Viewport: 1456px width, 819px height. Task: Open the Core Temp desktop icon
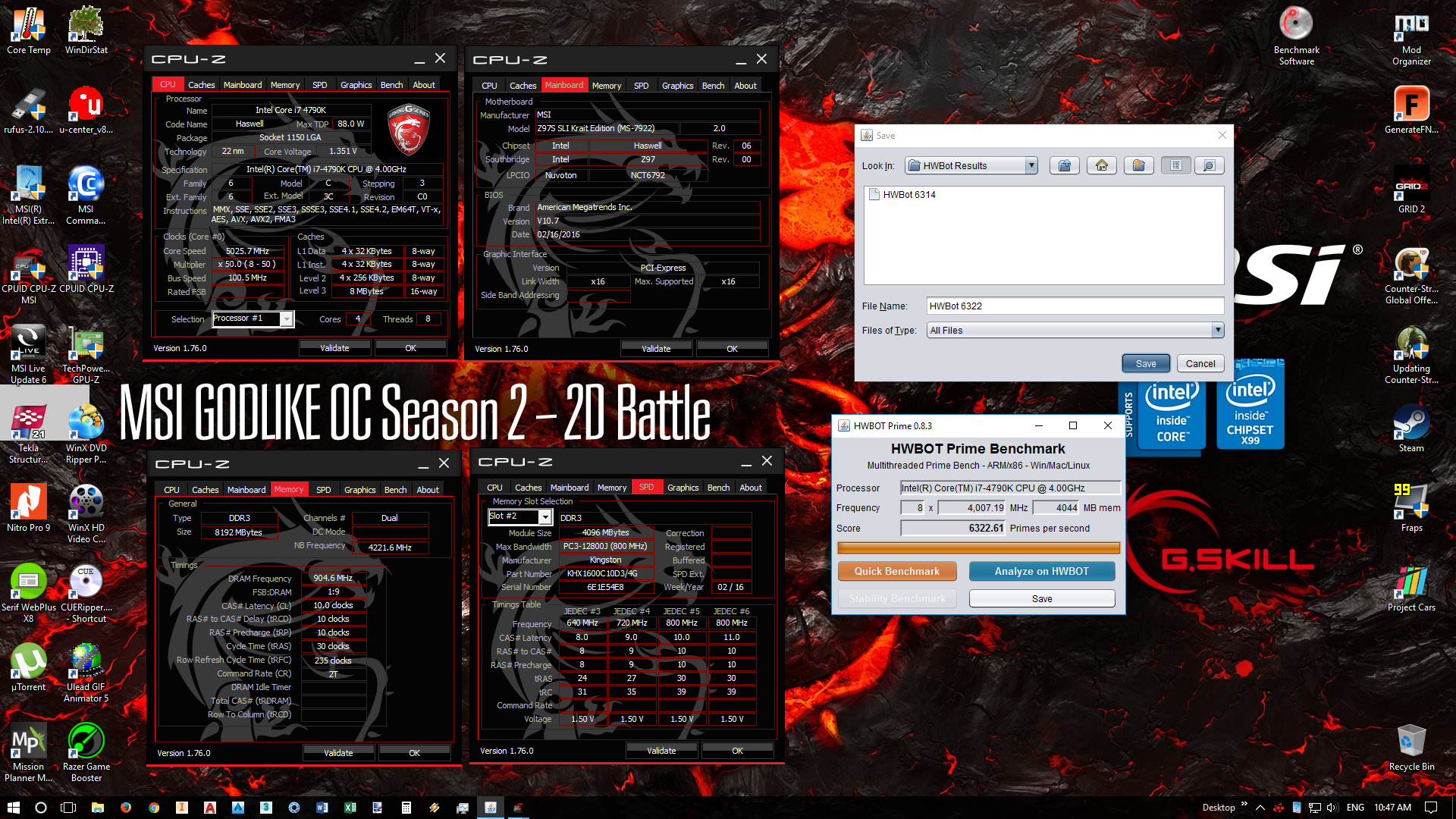coord(29,30)
